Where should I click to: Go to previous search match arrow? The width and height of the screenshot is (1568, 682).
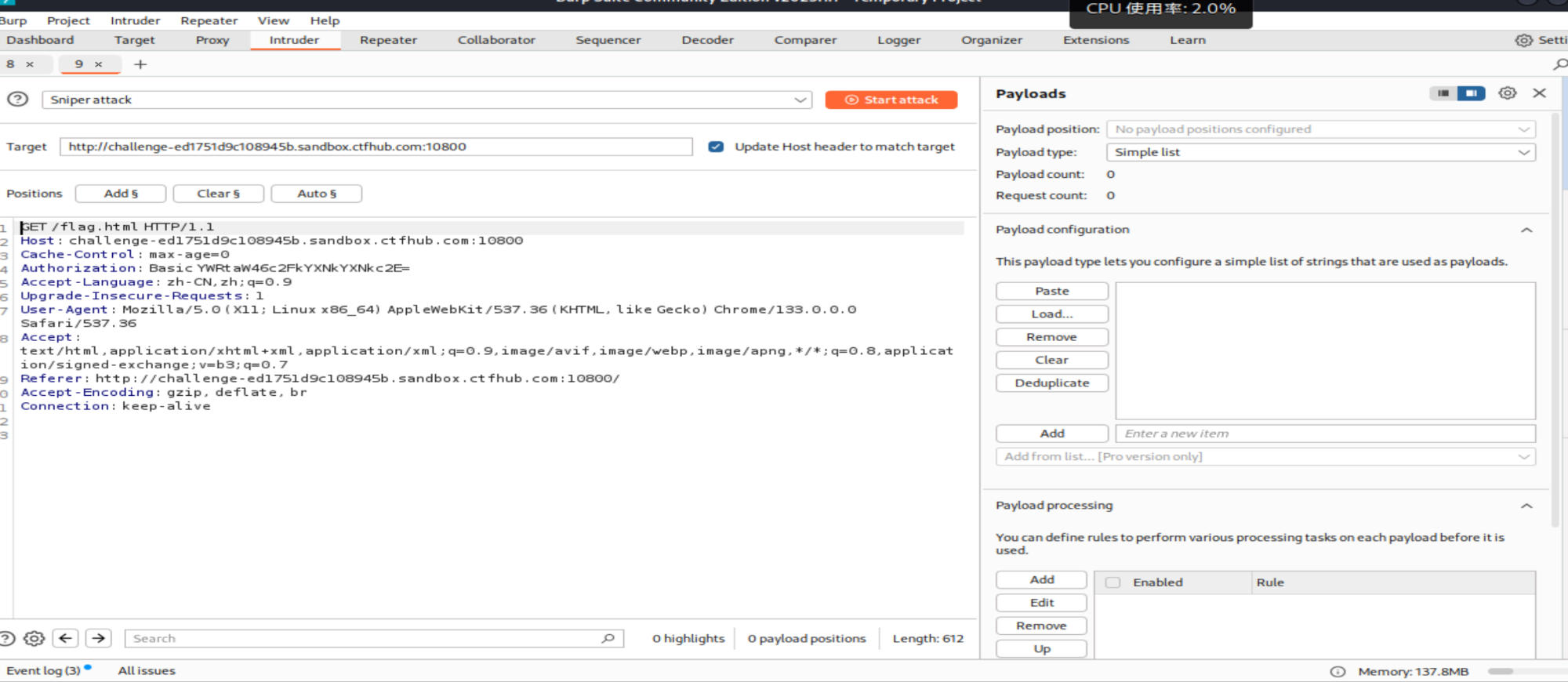pyautogui.click(x=66, y=638)
